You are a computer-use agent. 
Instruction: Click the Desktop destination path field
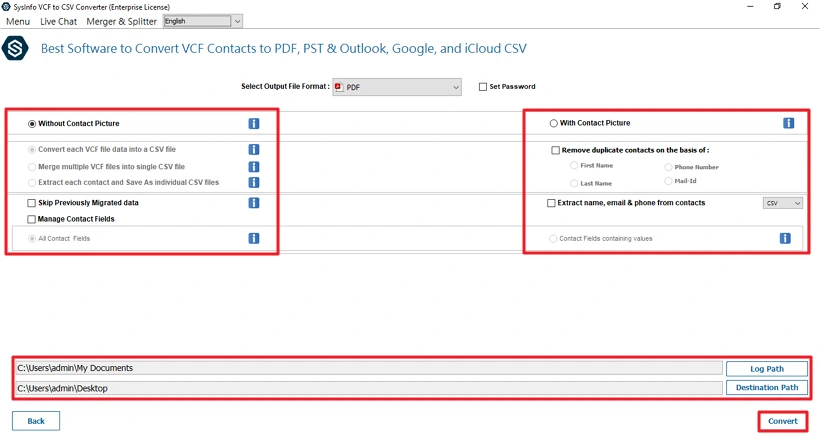[x=369, y=388]
